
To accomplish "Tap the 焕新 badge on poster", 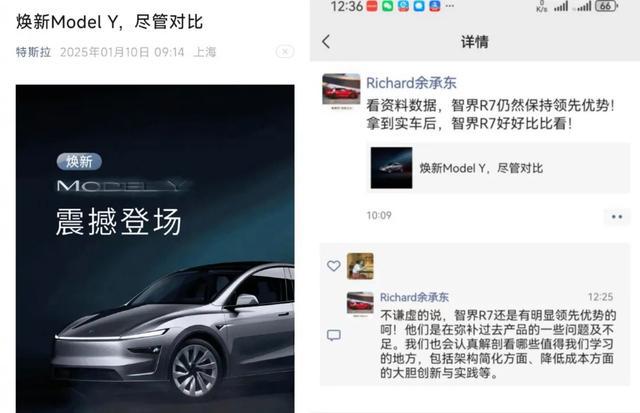I will click(x=79, y=161).
